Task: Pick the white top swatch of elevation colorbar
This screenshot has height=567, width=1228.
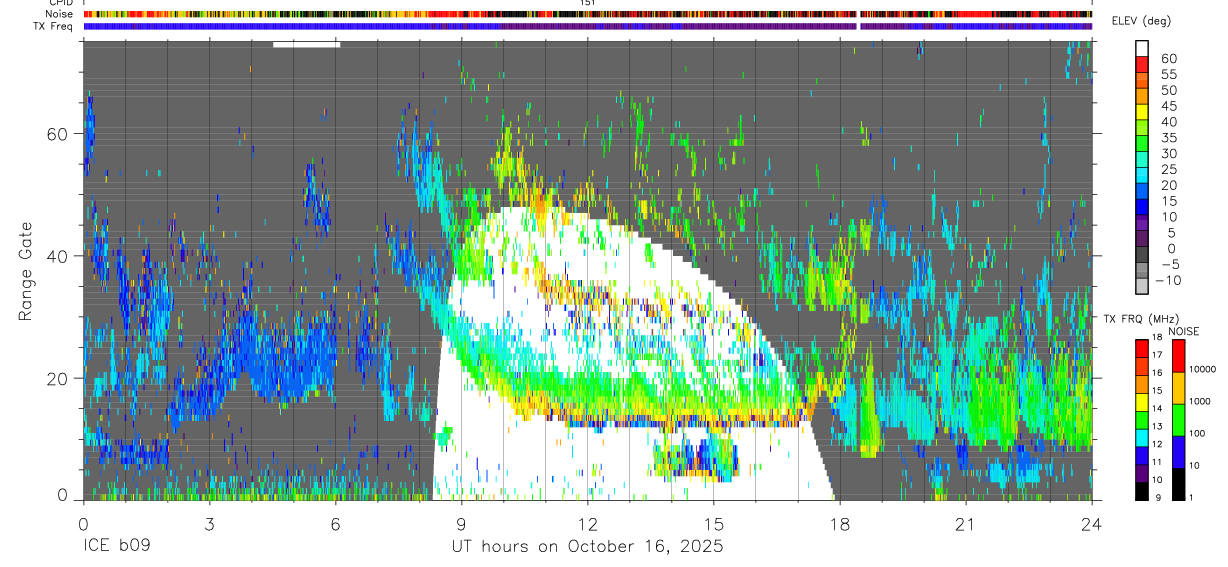Action: [x=1142, y=49]
